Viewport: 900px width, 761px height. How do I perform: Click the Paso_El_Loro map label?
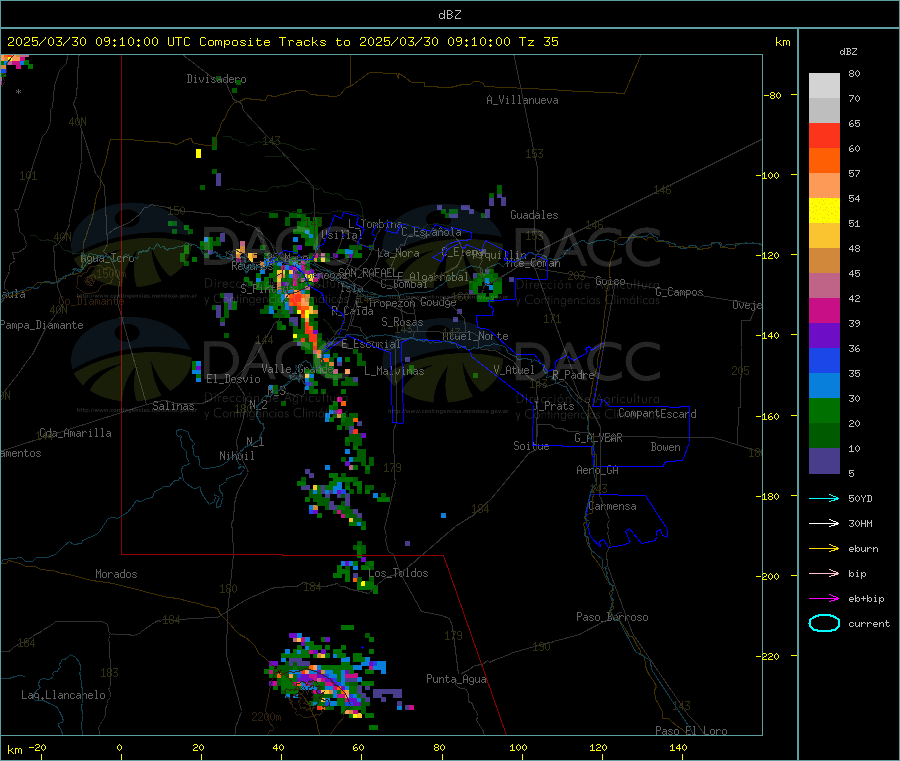pos(691,731)
